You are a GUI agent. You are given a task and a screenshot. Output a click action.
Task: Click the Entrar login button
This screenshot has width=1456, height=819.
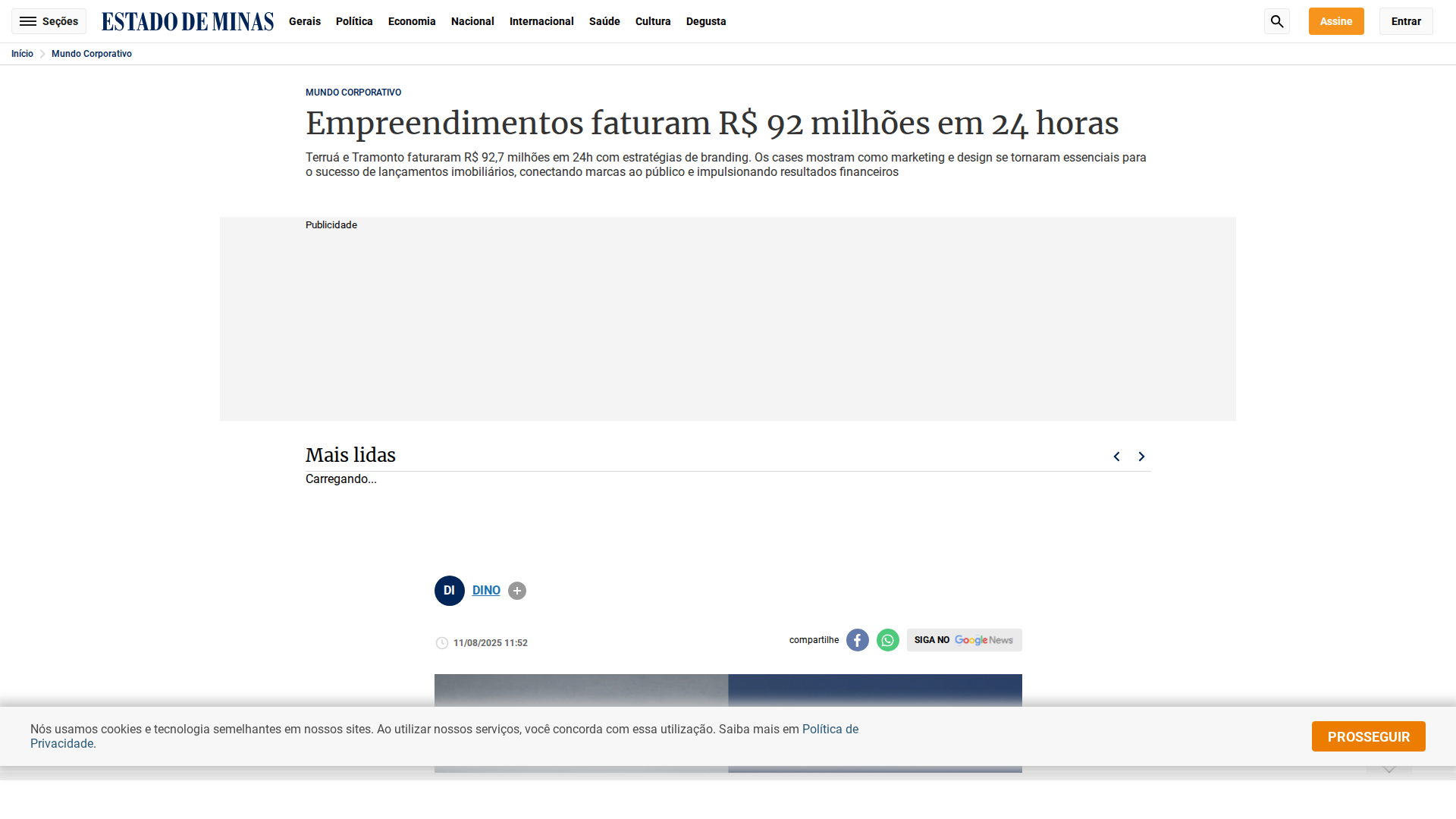tap(1406, 21)
